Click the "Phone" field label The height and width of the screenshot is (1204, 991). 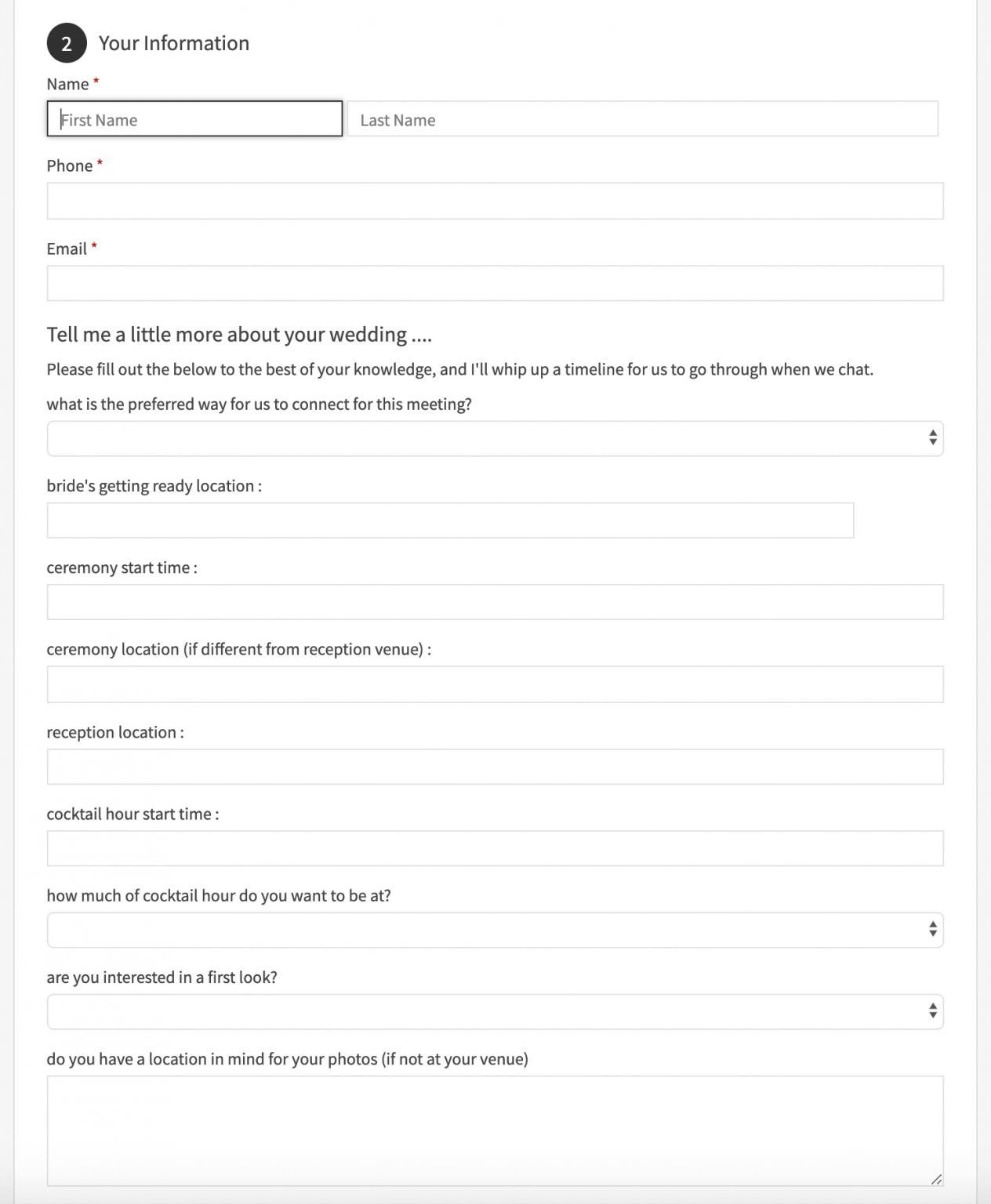70,166
